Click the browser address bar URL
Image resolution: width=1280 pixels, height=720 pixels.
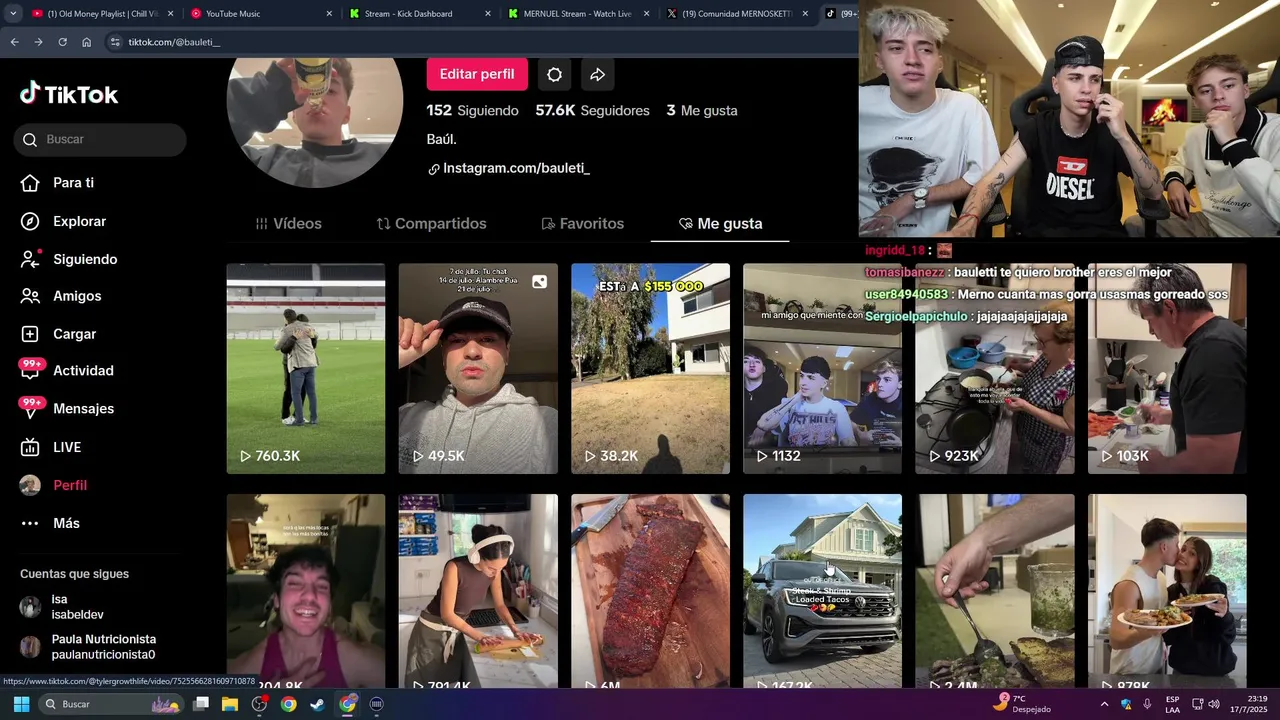174,42
